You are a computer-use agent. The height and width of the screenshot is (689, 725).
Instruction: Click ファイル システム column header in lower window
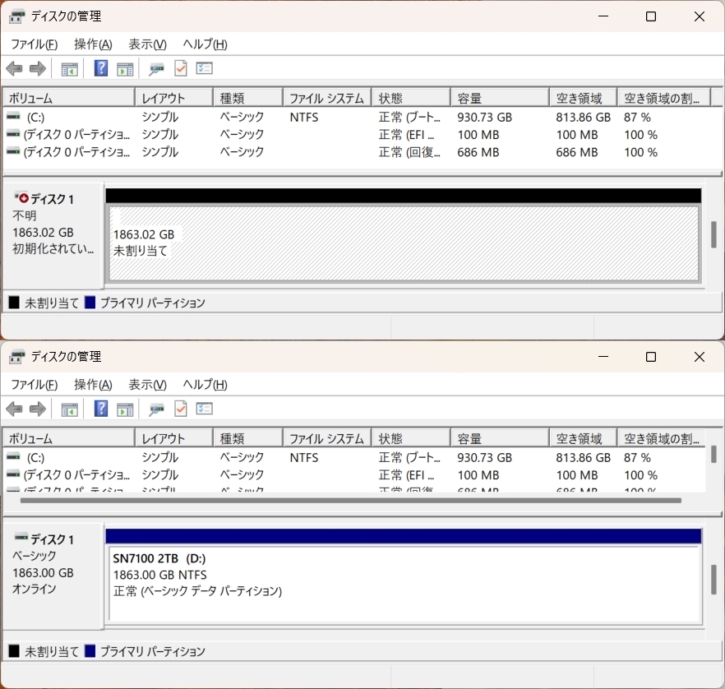(326, 438)
